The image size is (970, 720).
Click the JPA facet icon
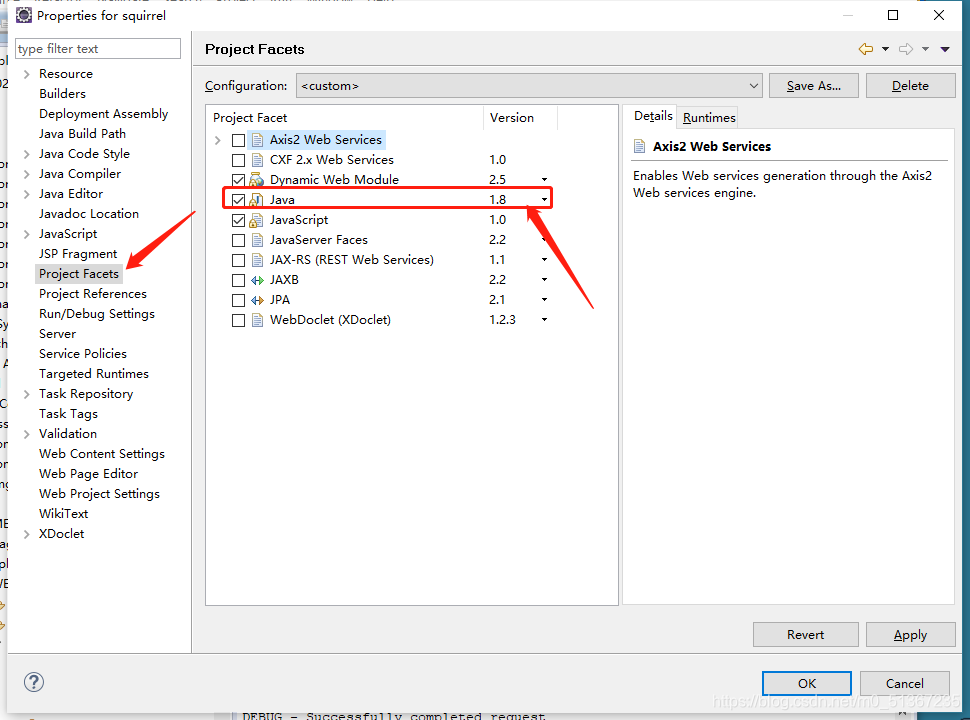point(257,300)
